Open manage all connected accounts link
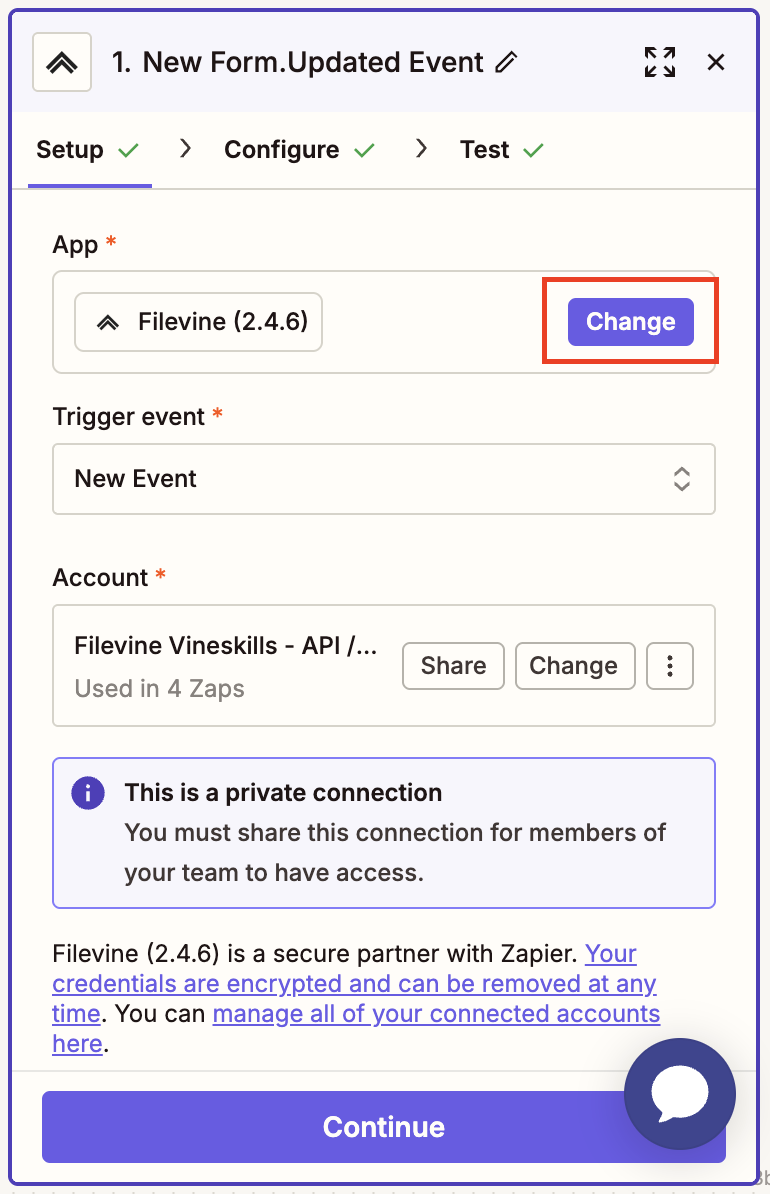770x1194 pixels. click(436, 1014)
